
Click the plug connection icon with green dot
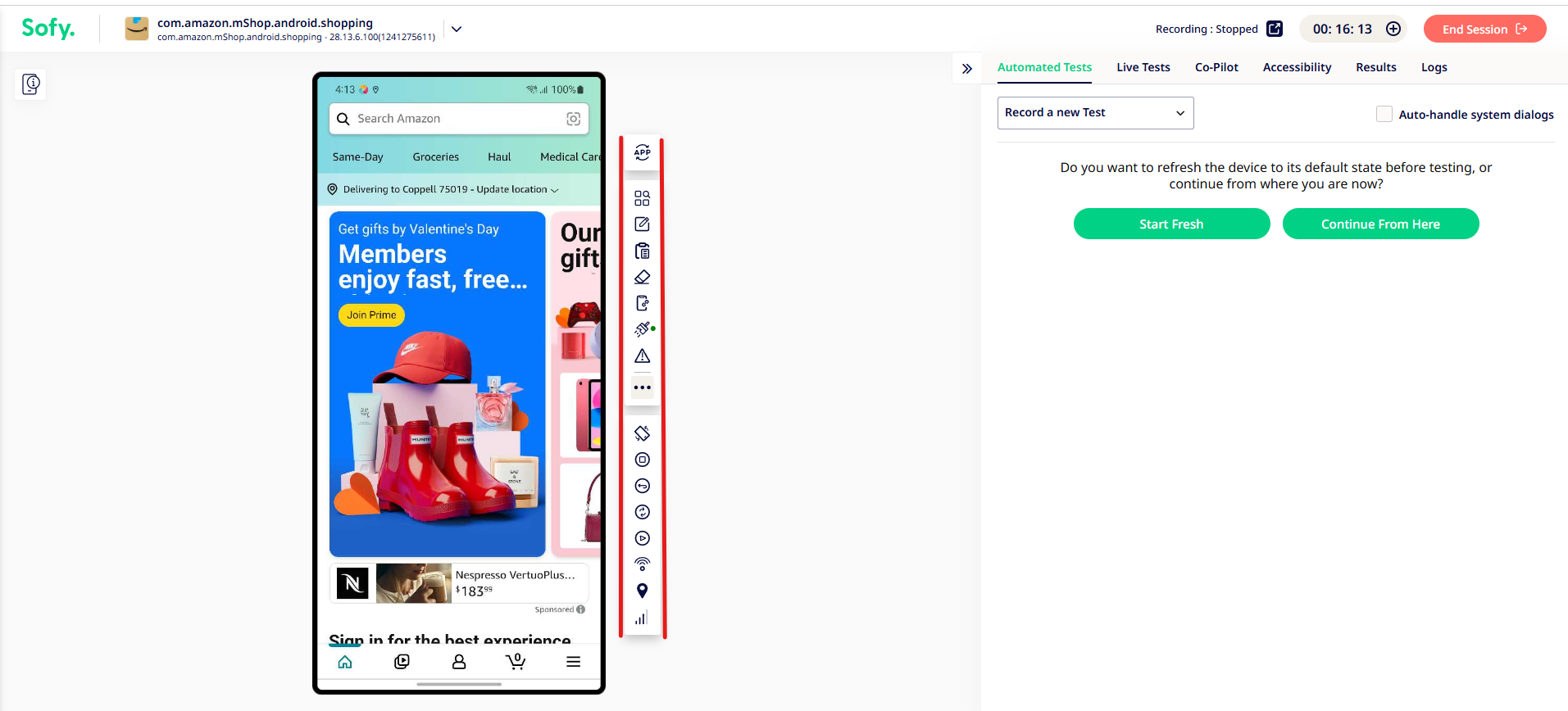[643, 329]
